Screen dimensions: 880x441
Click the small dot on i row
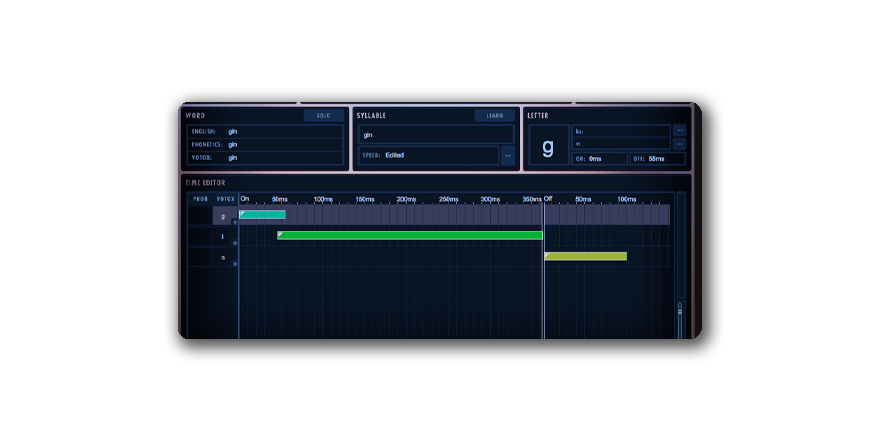[x=235, y=243]
